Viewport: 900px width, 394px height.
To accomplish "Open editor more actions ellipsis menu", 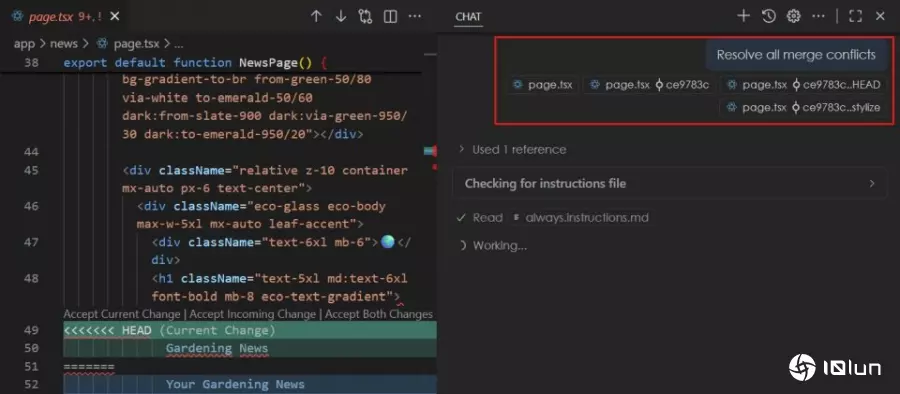I will pyautogui.click(x=414, y=16).
